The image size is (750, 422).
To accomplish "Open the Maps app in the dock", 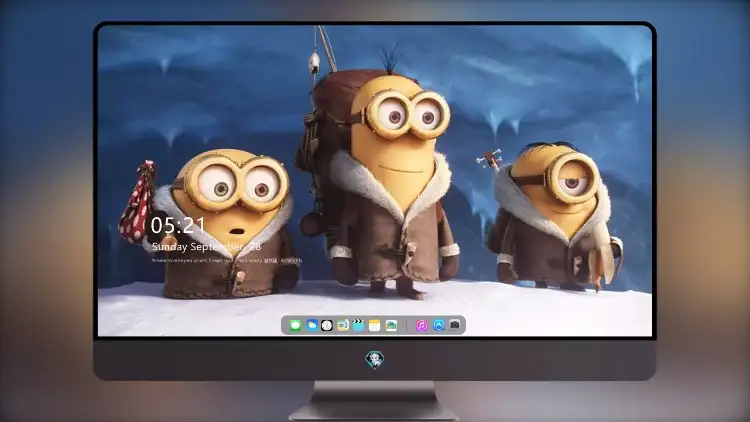I will 391,325.
